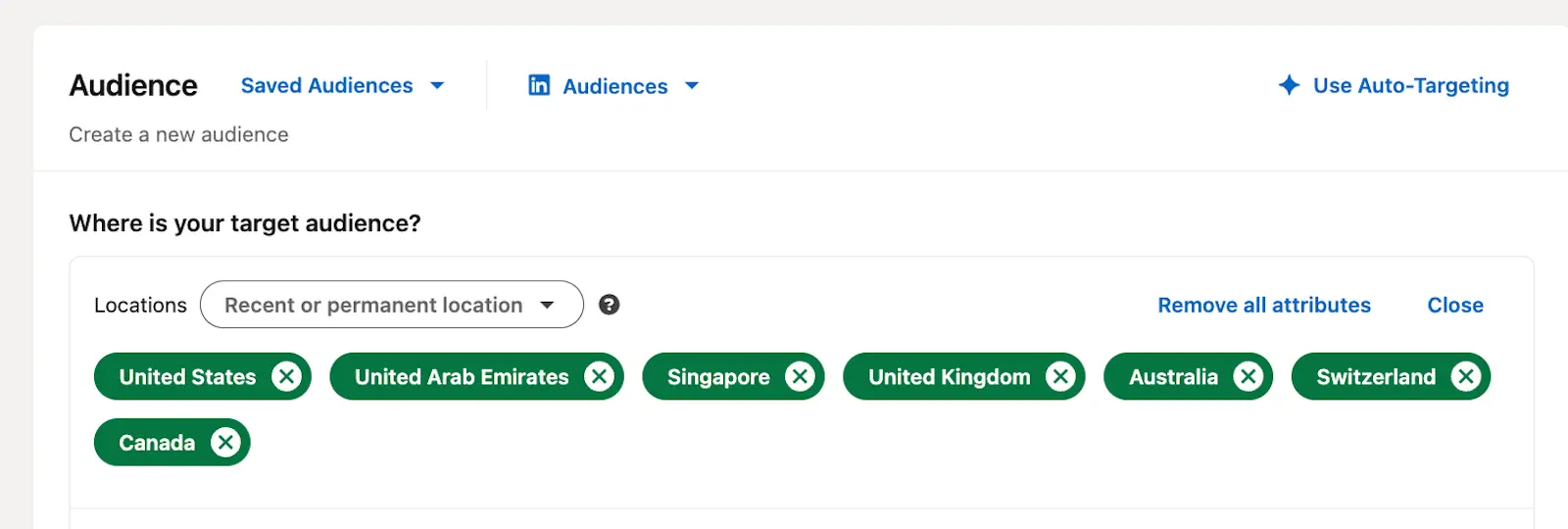Screen dimensions: 1568x529
Task: Click Remove all attributes
Action: (1263, 305)
